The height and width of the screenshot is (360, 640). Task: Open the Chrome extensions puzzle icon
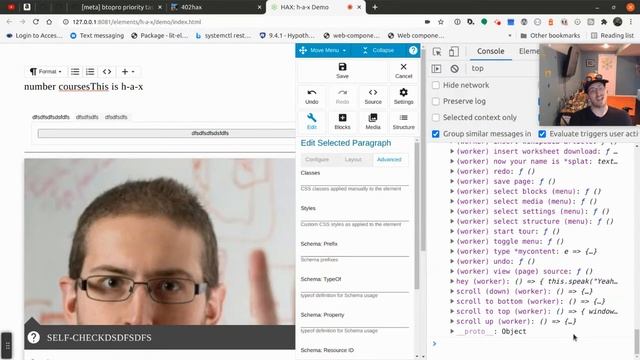604,22
